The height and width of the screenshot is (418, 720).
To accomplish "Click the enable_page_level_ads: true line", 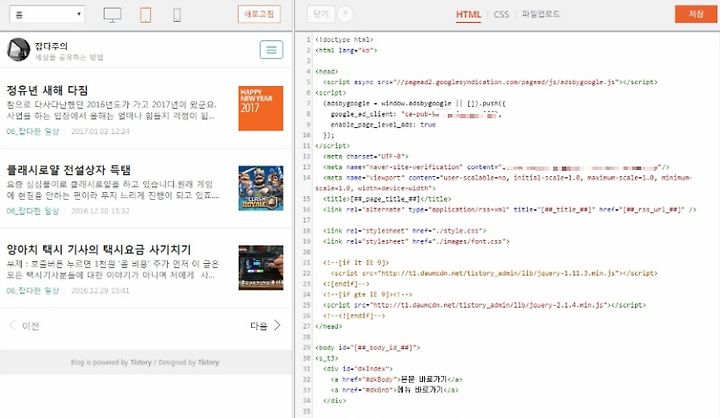I will pyautogui.click(x=383, y=125).
